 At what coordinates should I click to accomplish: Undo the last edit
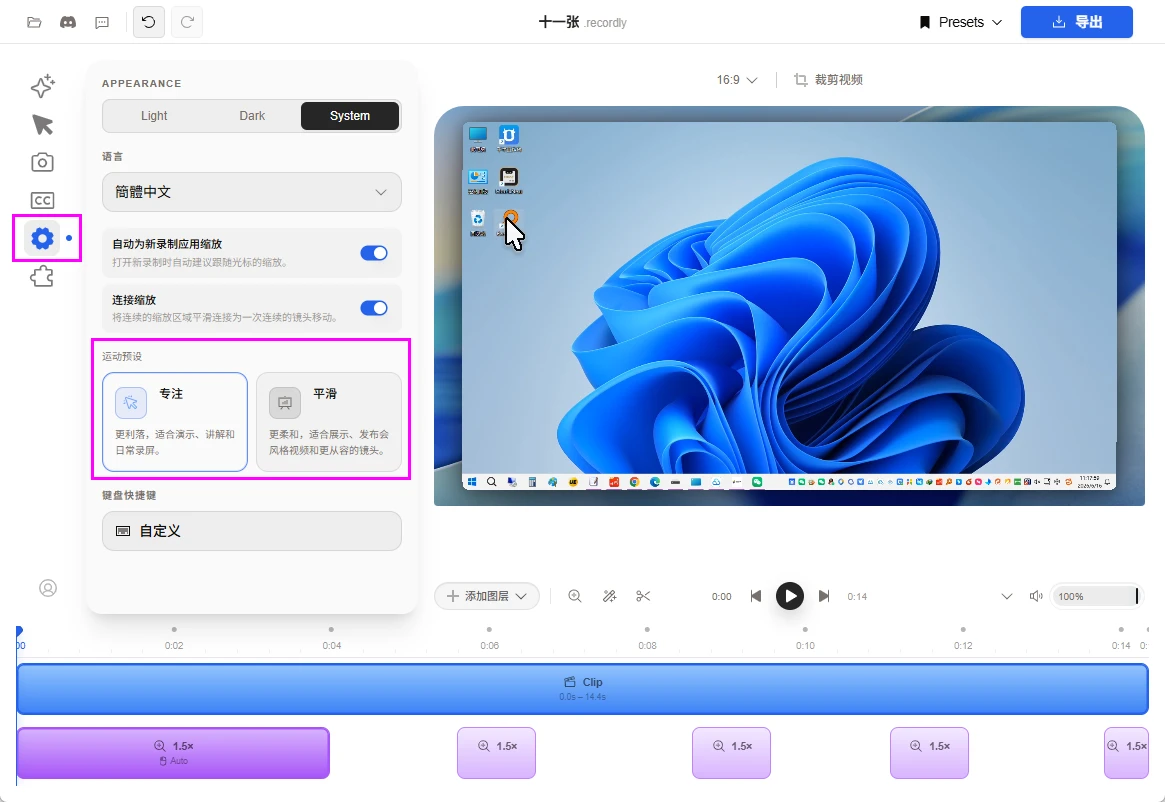pyautogui.click(x=149, y=22)
